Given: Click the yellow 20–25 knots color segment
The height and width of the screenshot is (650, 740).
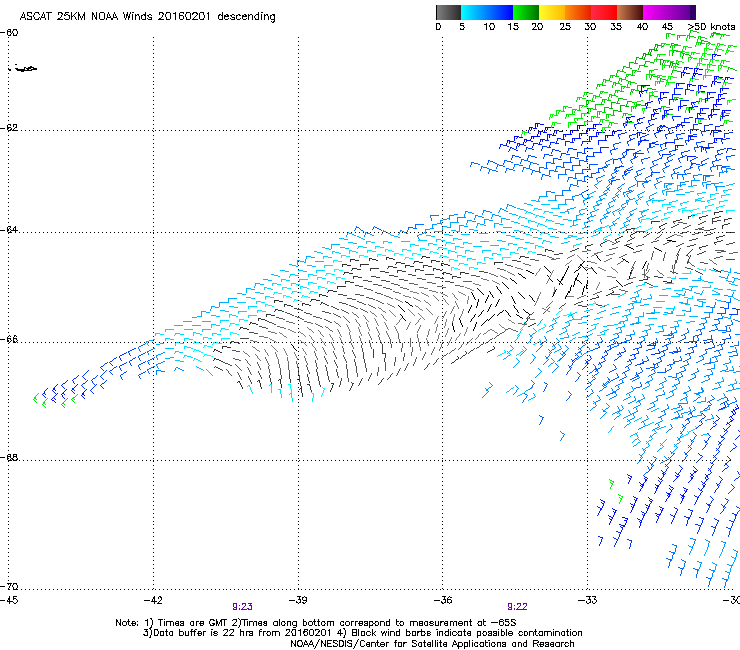Looking at the screenshot, I should click(552, 12).
